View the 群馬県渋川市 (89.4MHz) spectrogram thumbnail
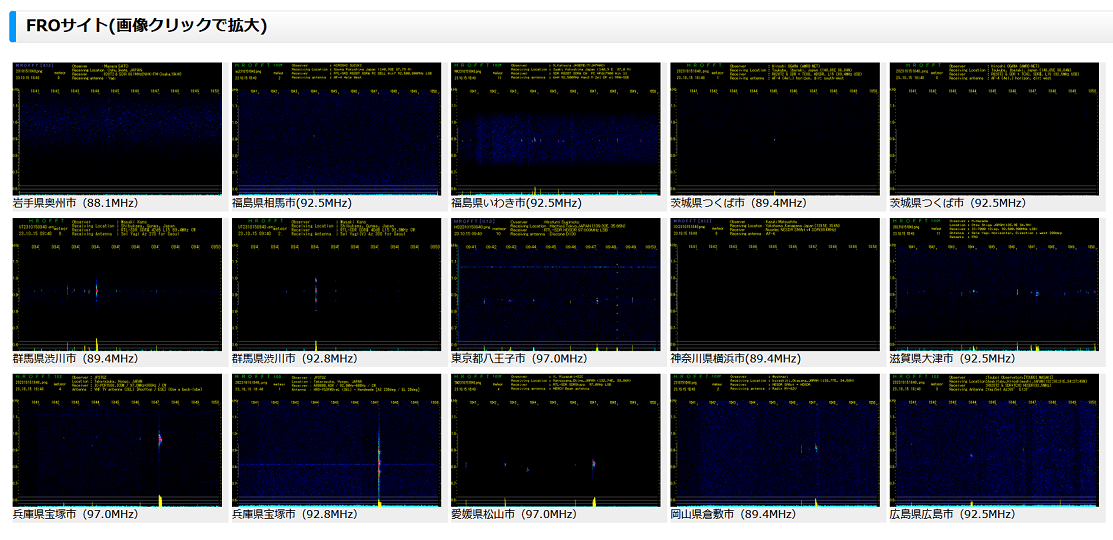The width and height of the screenshot is (1113, 540). coord(117,285)
